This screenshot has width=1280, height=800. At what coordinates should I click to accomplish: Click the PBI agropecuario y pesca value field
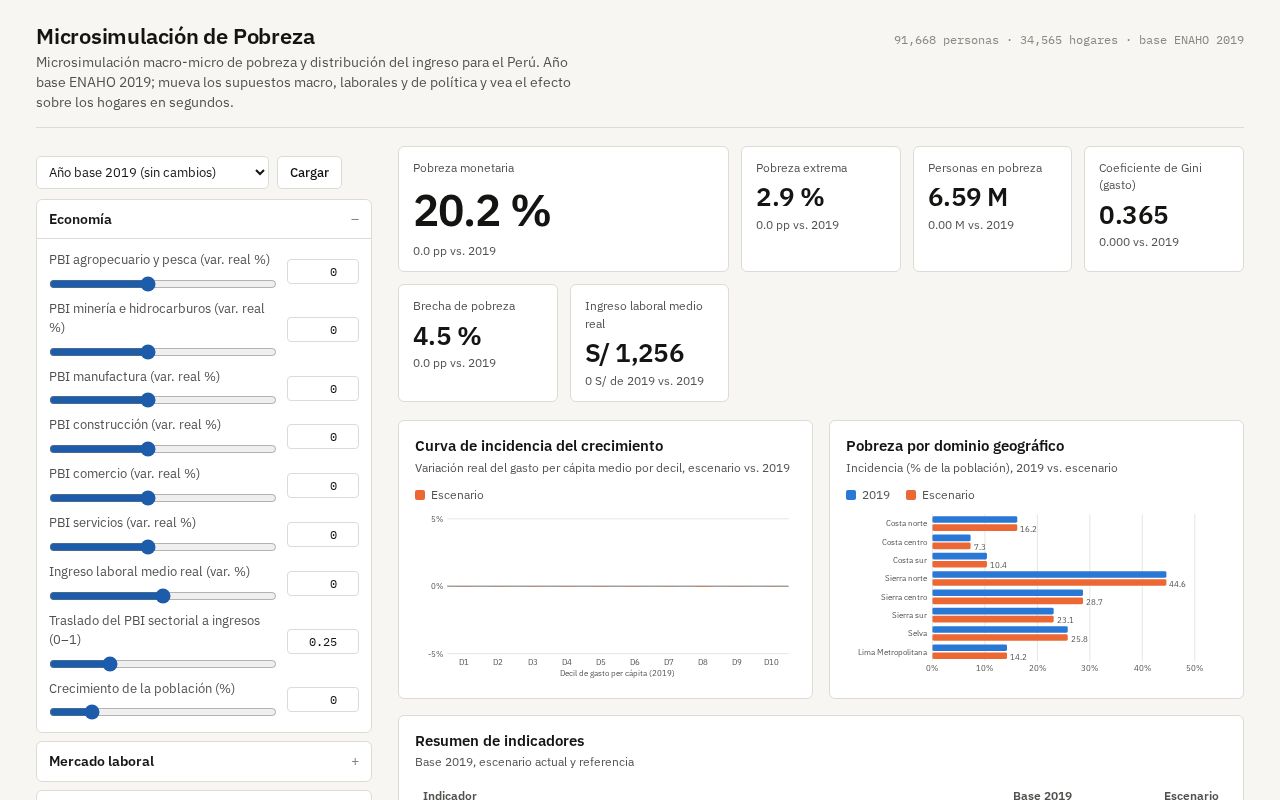pos(323,272)
